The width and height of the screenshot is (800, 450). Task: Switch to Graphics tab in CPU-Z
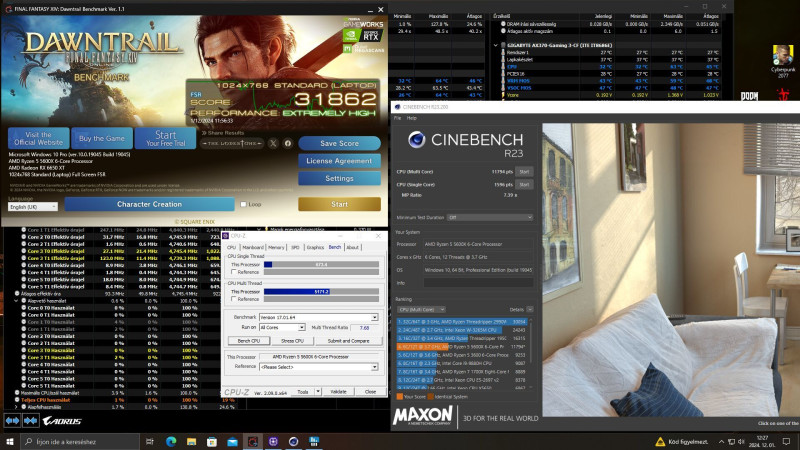(x=315, y=247)
